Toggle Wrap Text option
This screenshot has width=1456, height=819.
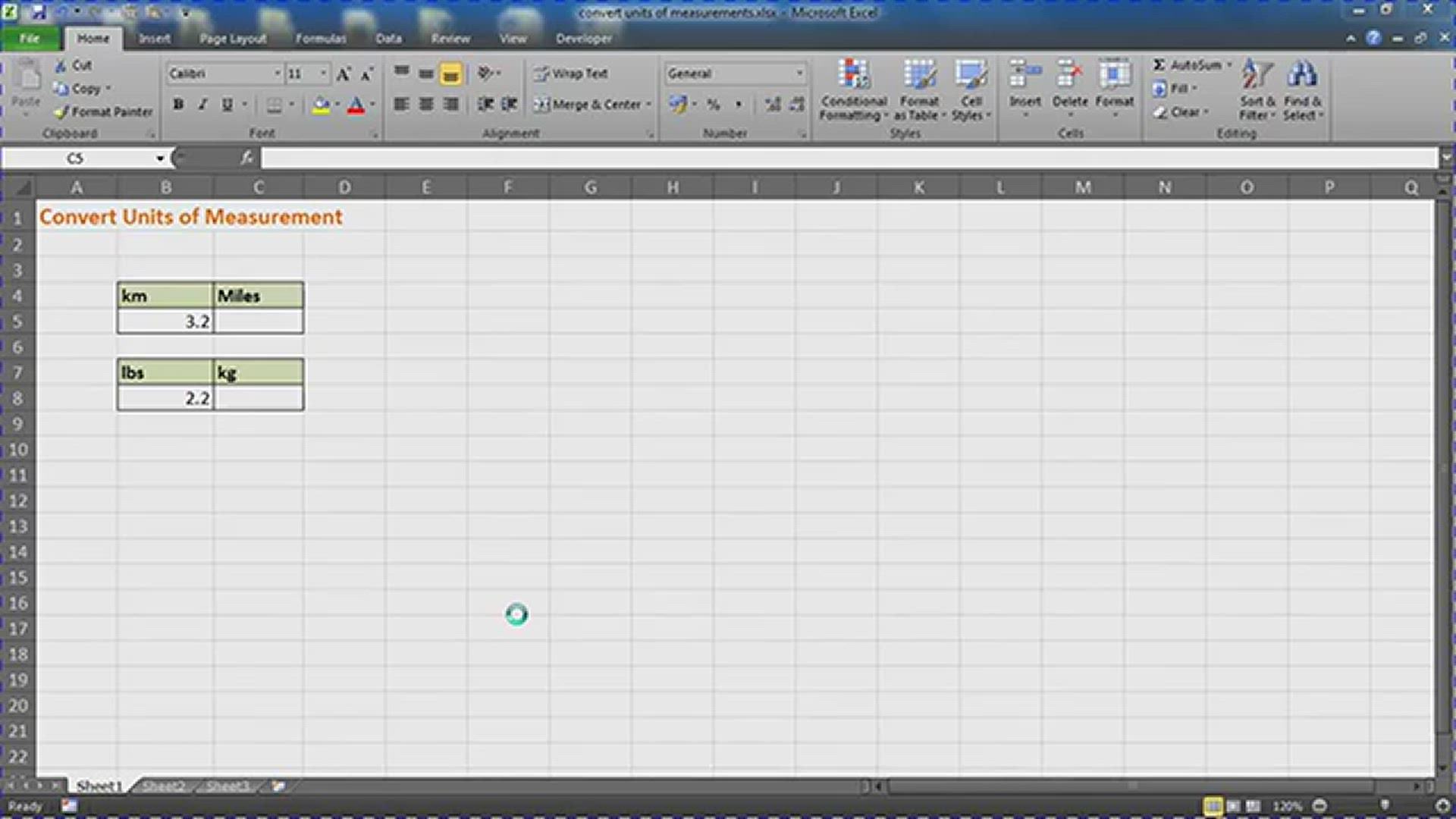(x=571, y=74)
